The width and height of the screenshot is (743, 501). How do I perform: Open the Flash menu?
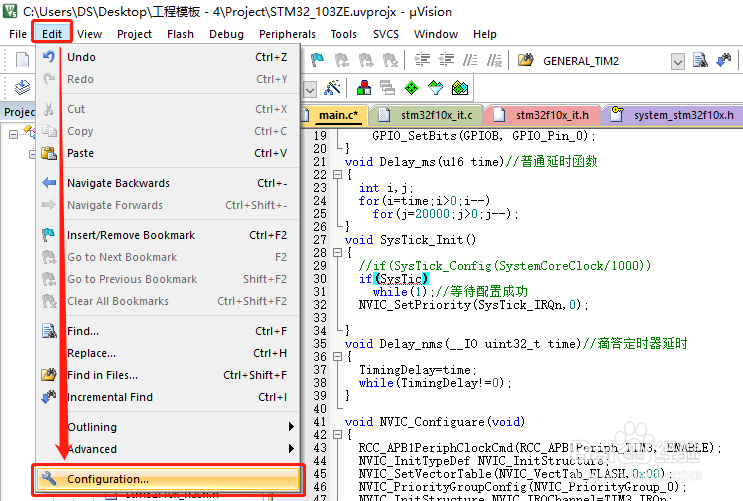[180, 34]
